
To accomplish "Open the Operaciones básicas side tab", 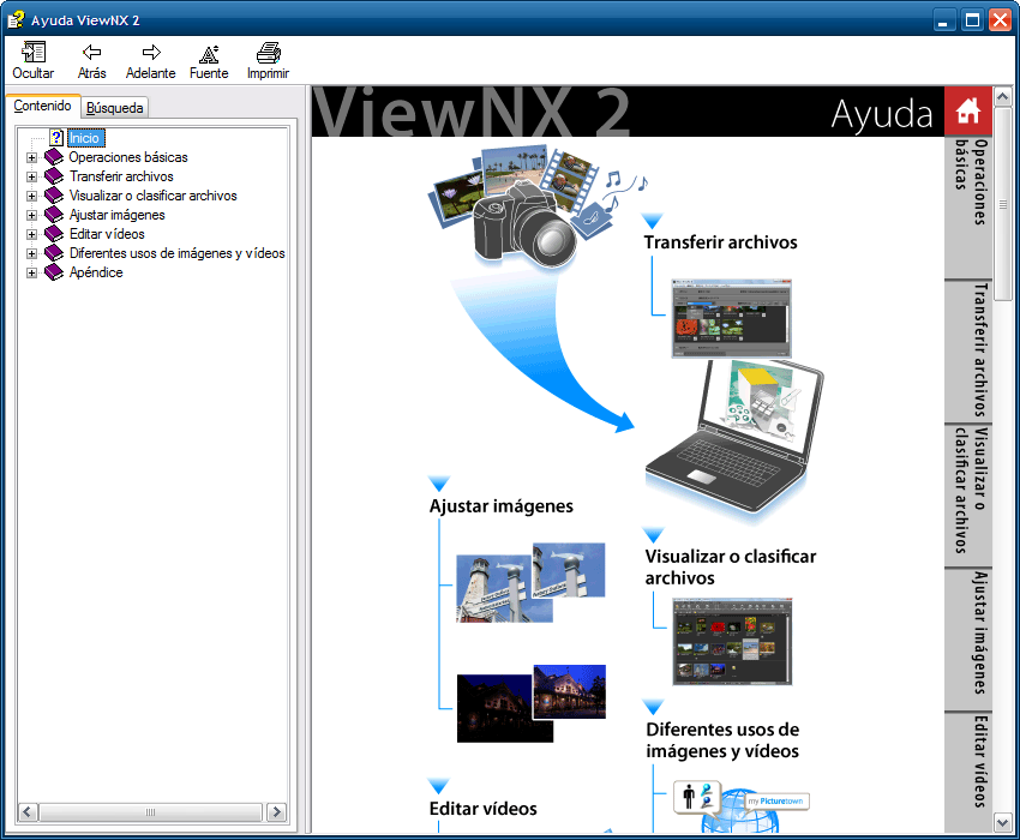I will pos(969,208).
